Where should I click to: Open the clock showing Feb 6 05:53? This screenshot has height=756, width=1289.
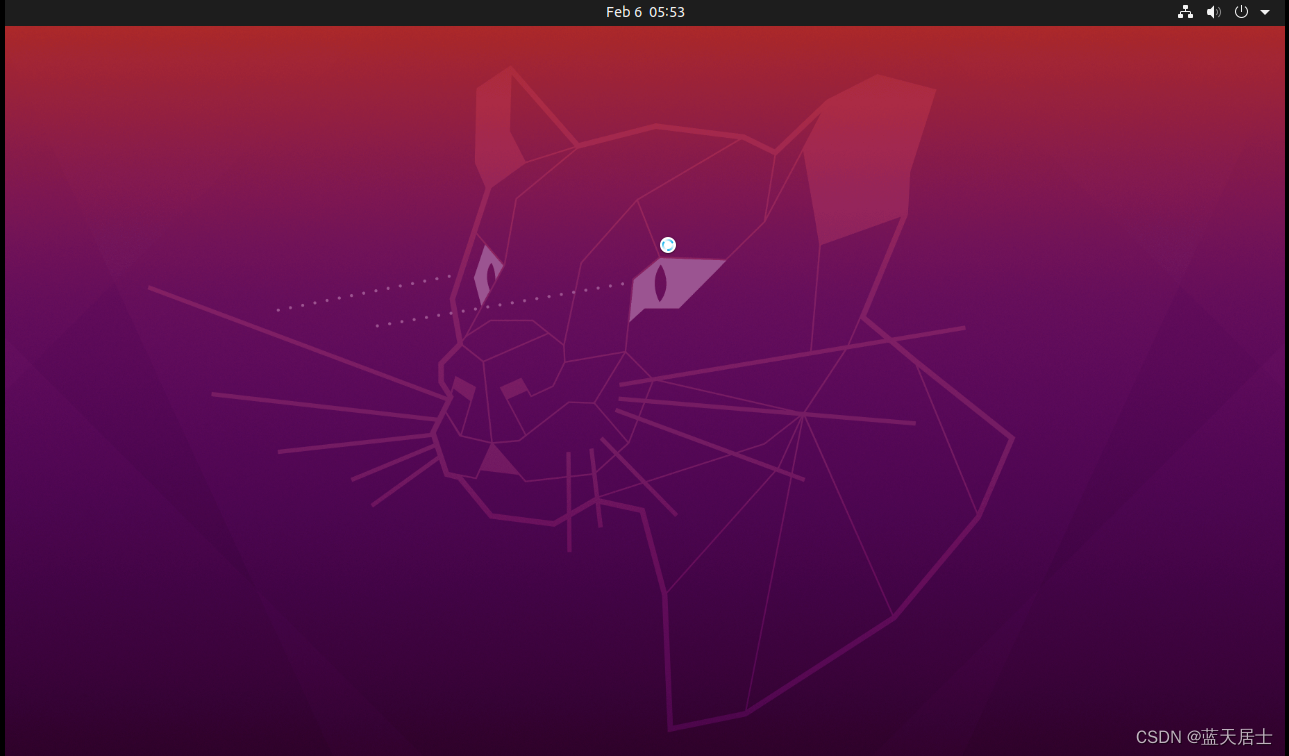click(645, 12)
